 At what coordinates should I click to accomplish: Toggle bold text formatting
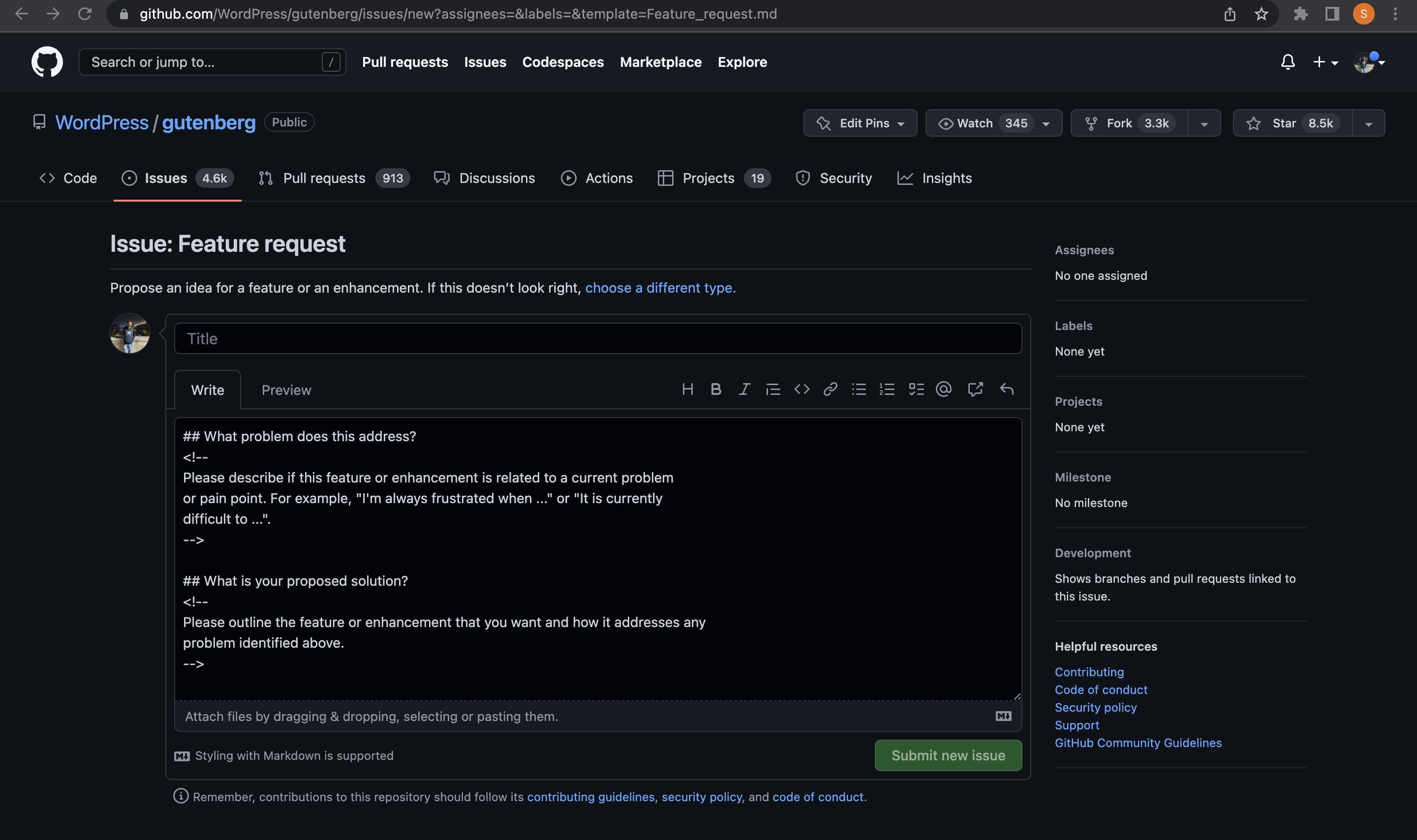(715, 389)
